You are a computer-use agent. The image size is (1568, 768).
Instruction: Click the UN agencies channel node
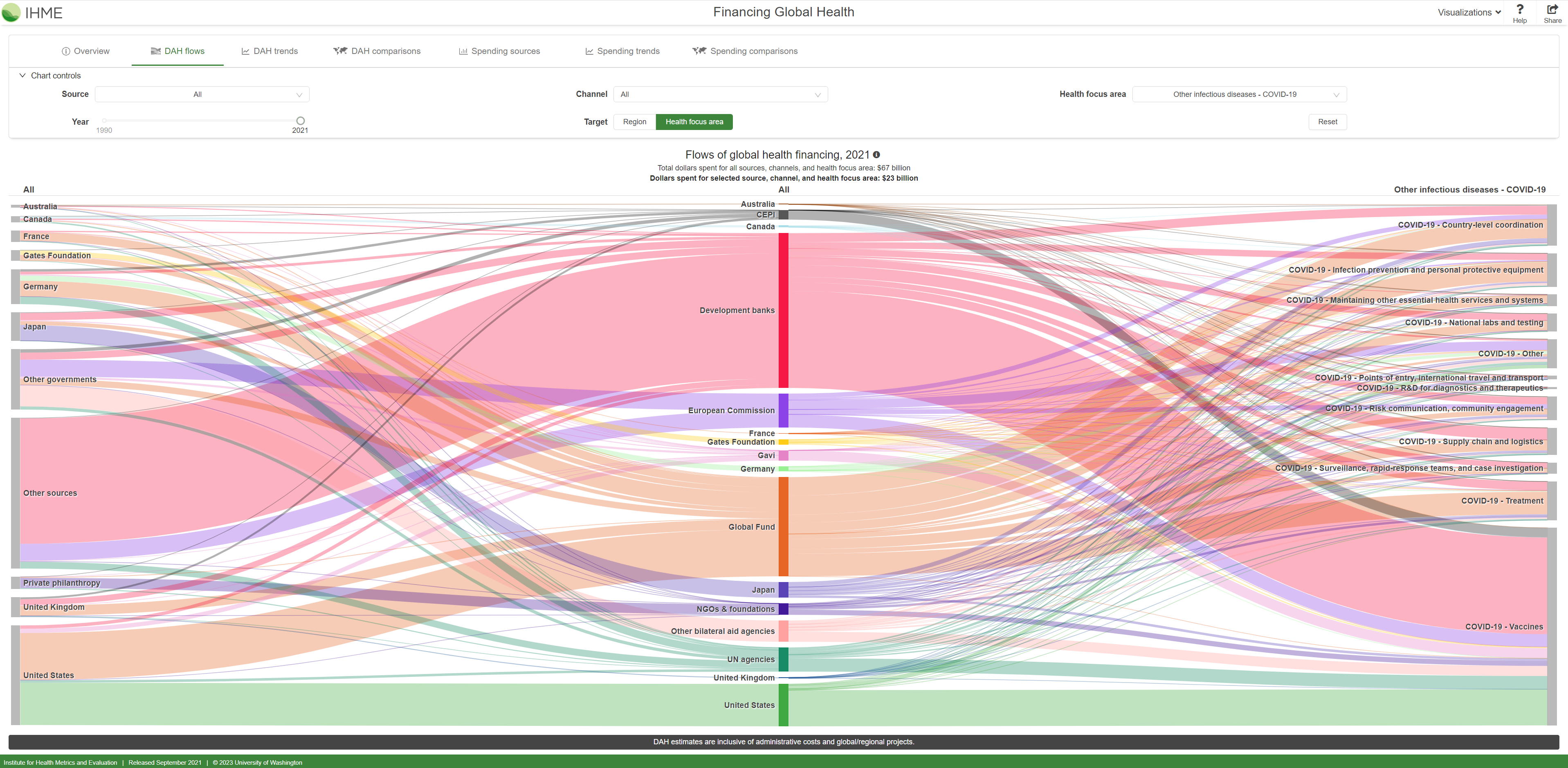(x=784, y=659)
